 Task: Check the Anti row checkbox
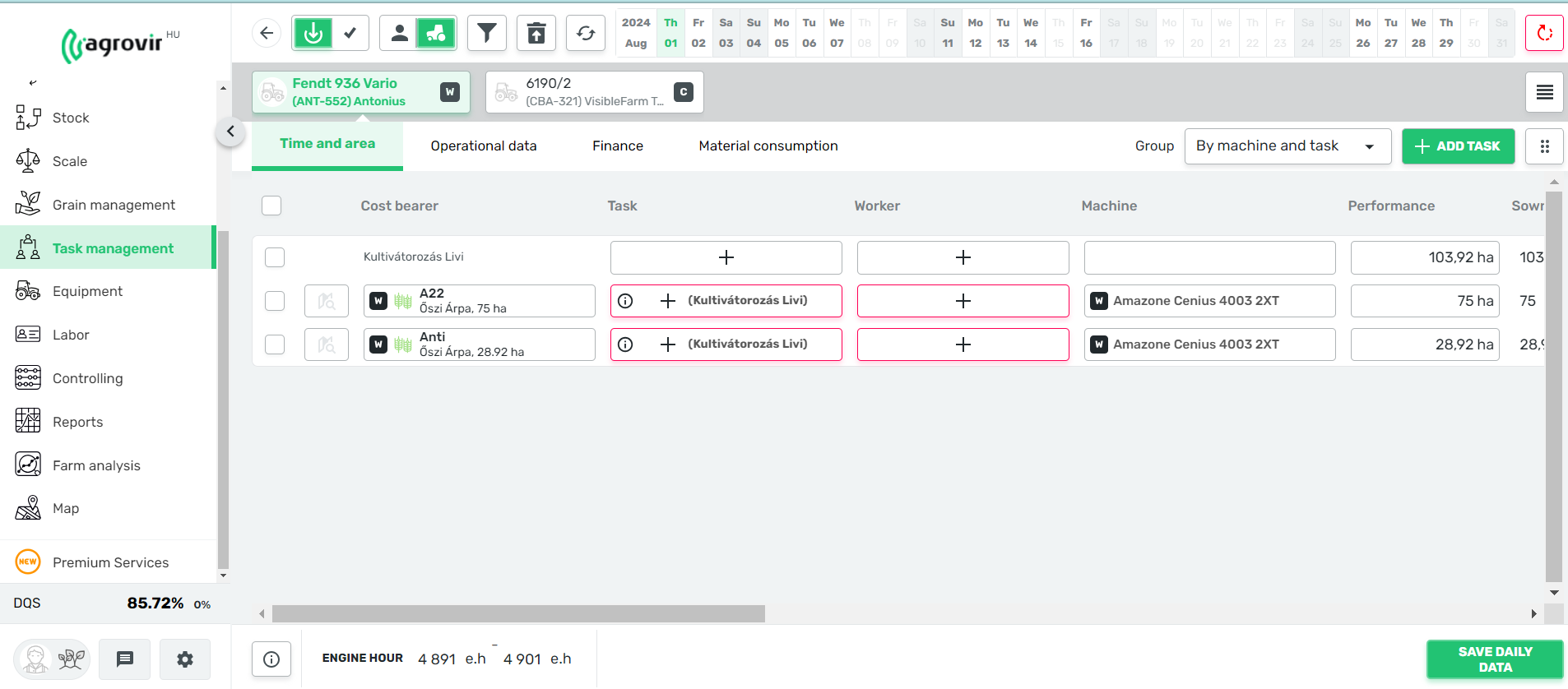coord(275,344)
